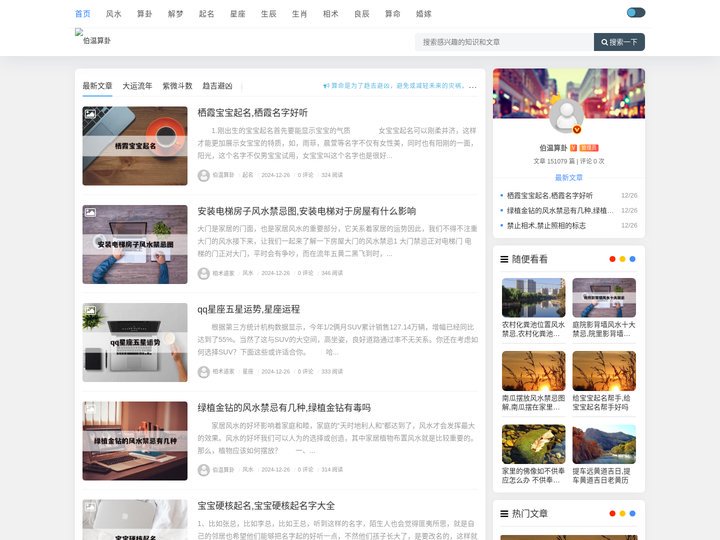Open the 栖霞宝宝起名 article thumbnail
This screenshot has width=720, height=540.
(135, 146)
